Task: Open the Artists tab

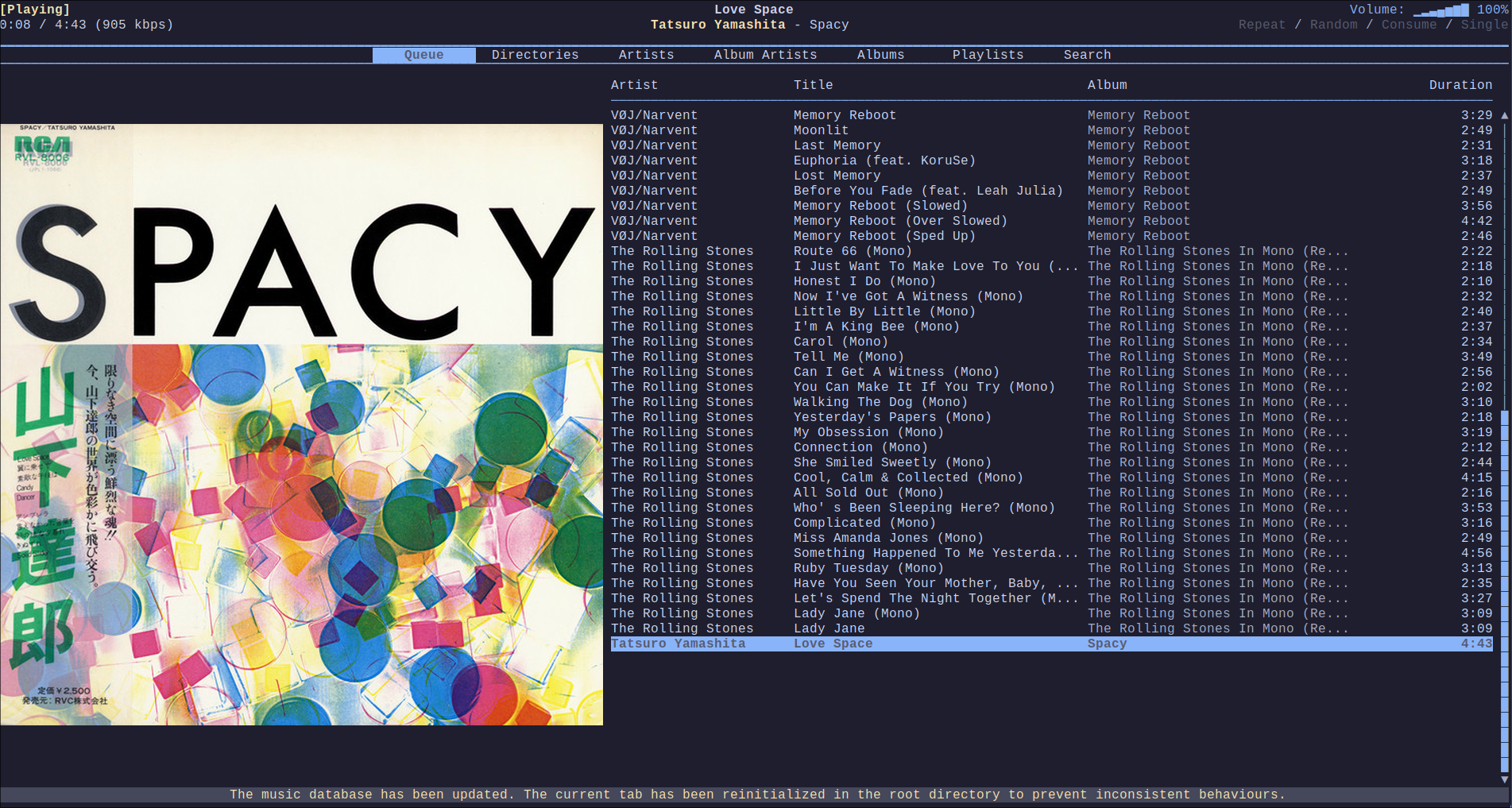Action: click(646, 55)
